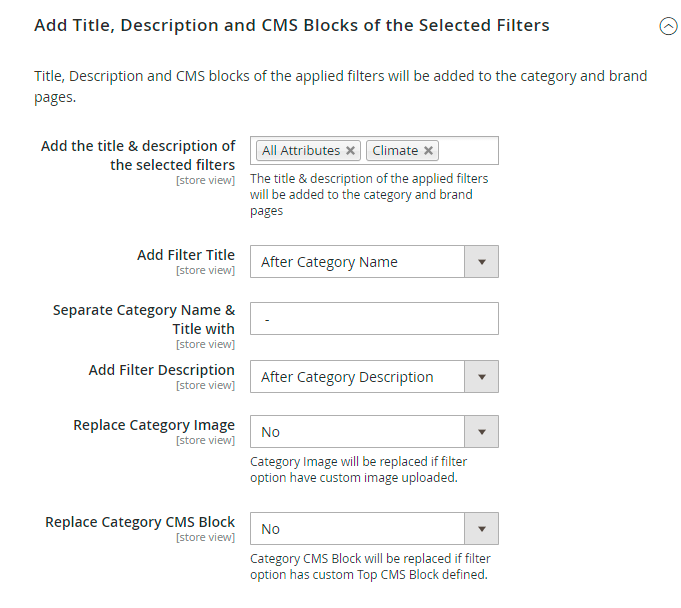Click the Add Filter Description field label
Screen dimensions: 681x608
tap(162, 370)
